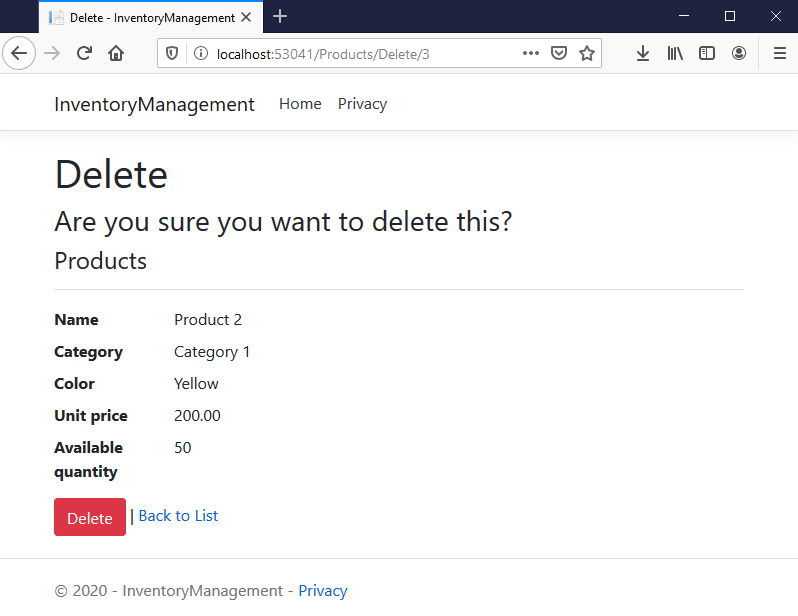Open Firefox account icon

coord(739,53)
